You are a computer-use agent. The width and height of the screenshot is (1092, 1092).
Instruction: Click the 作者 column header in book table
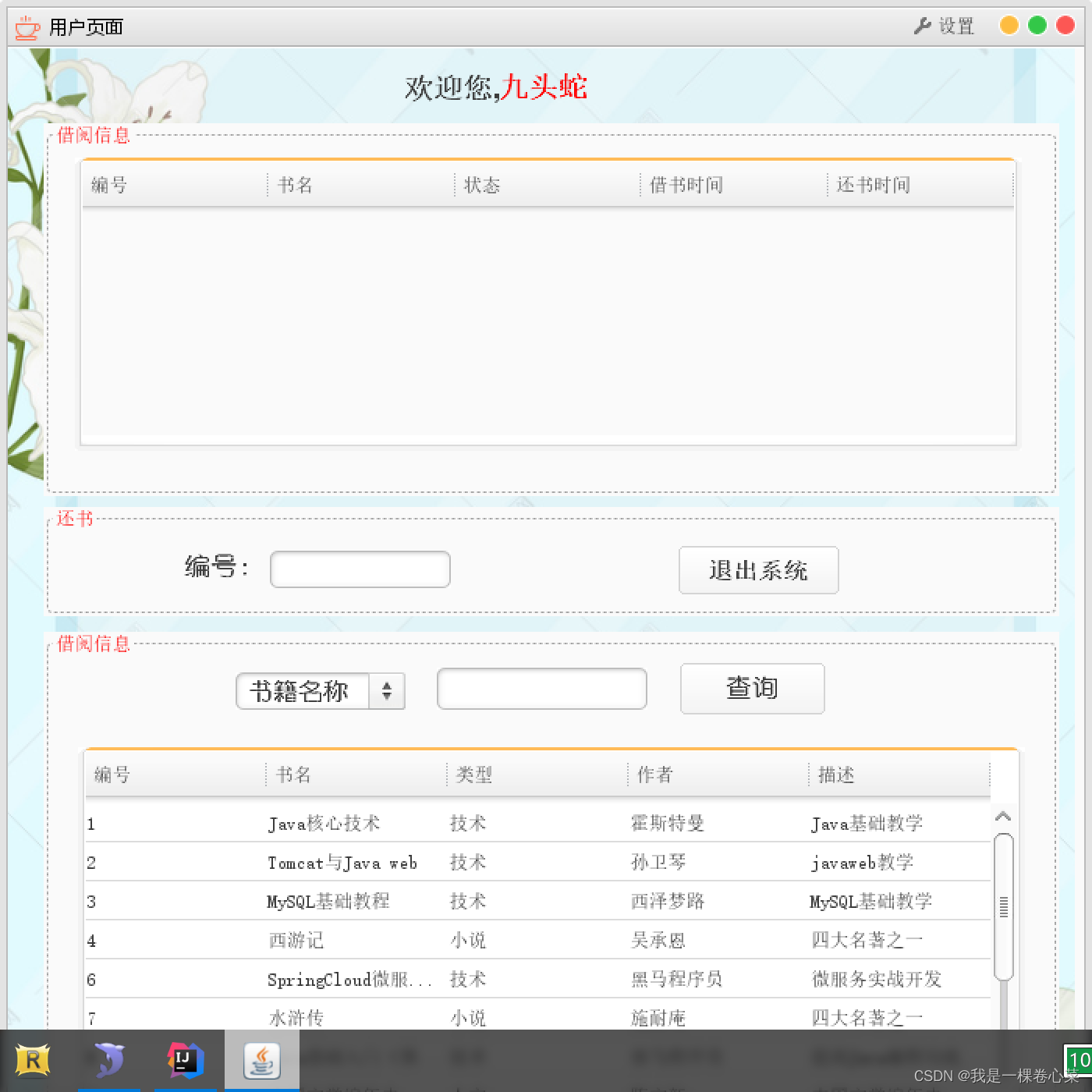[x=654, y=775]
